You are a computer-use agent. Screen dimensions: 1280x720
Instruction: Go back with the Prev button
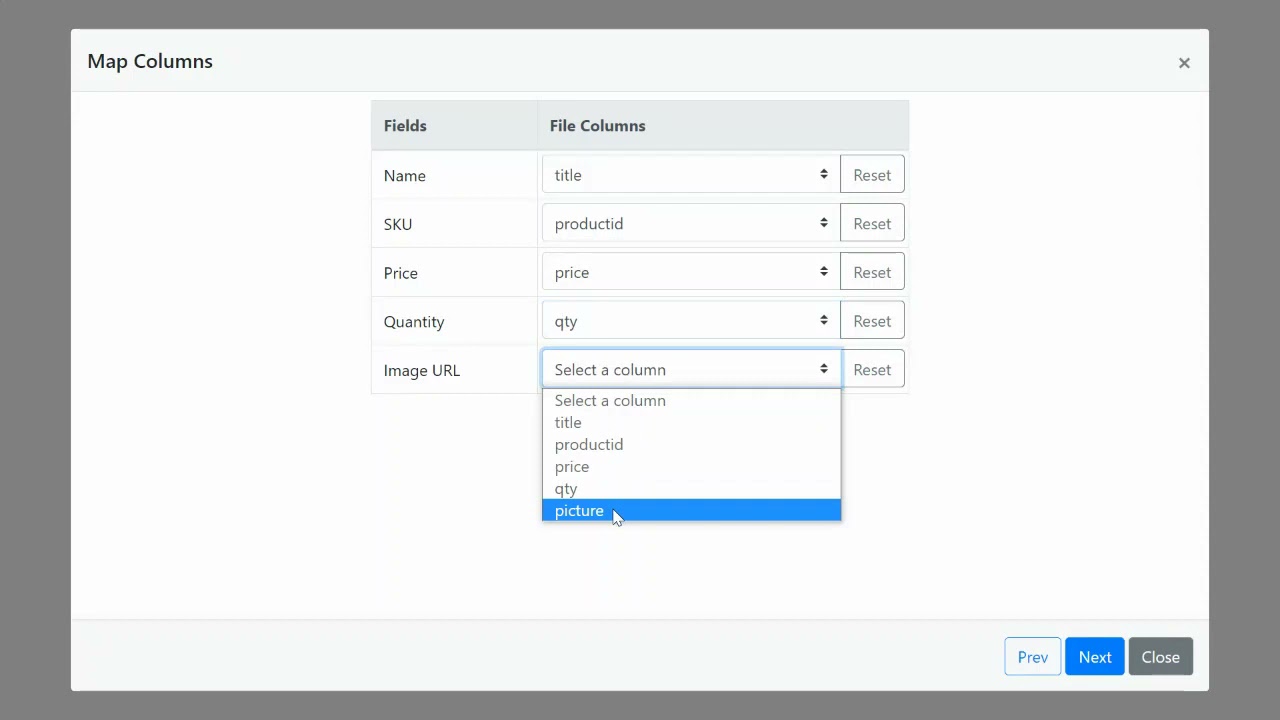pyautogui.click(x=1032, y=657)
